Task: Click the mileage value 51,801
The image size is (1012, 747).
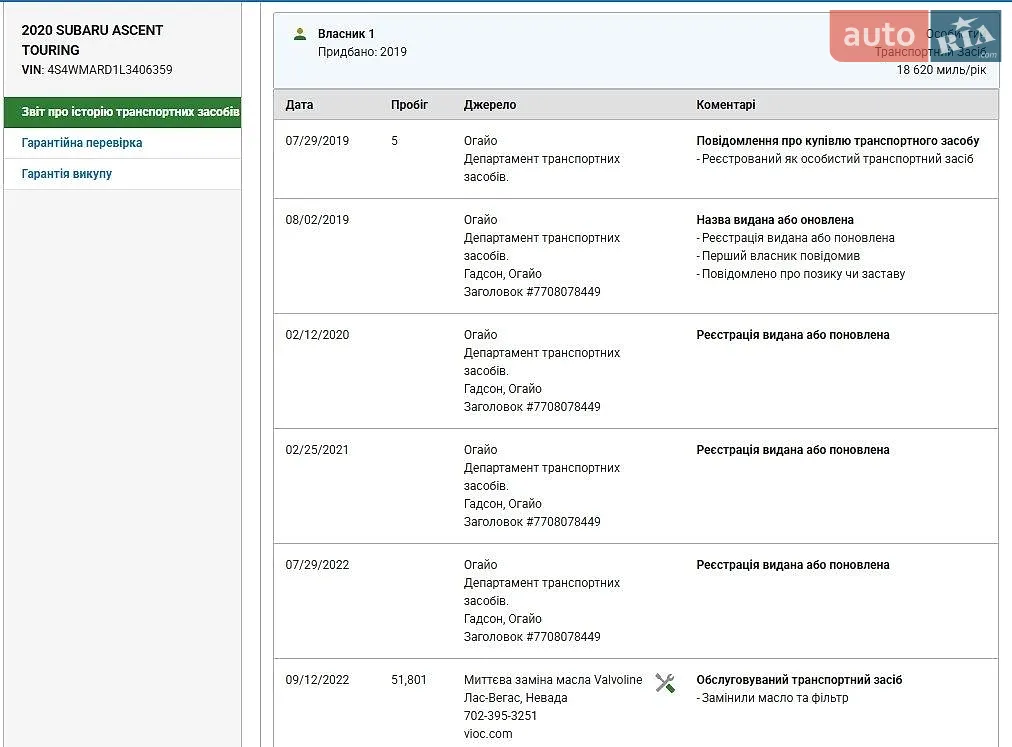Action: coord(409,679)
